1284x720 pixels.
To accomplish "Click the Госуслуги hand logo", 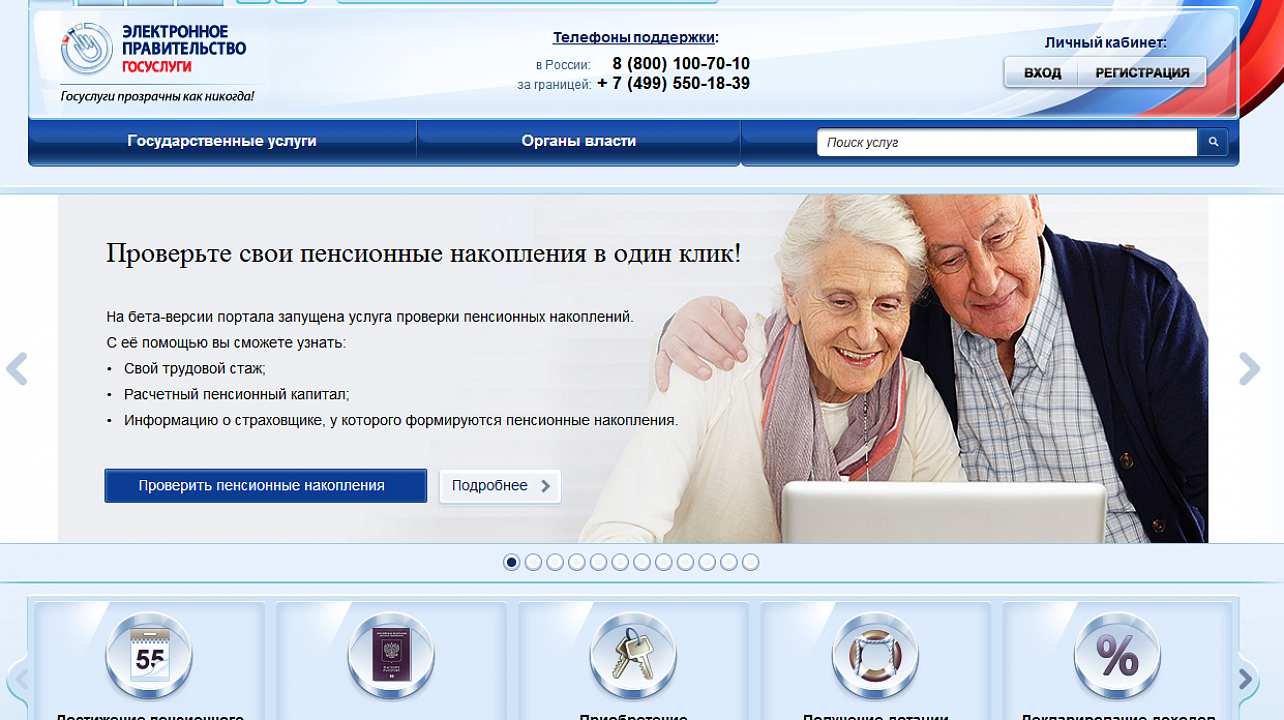I will point(87,49).
